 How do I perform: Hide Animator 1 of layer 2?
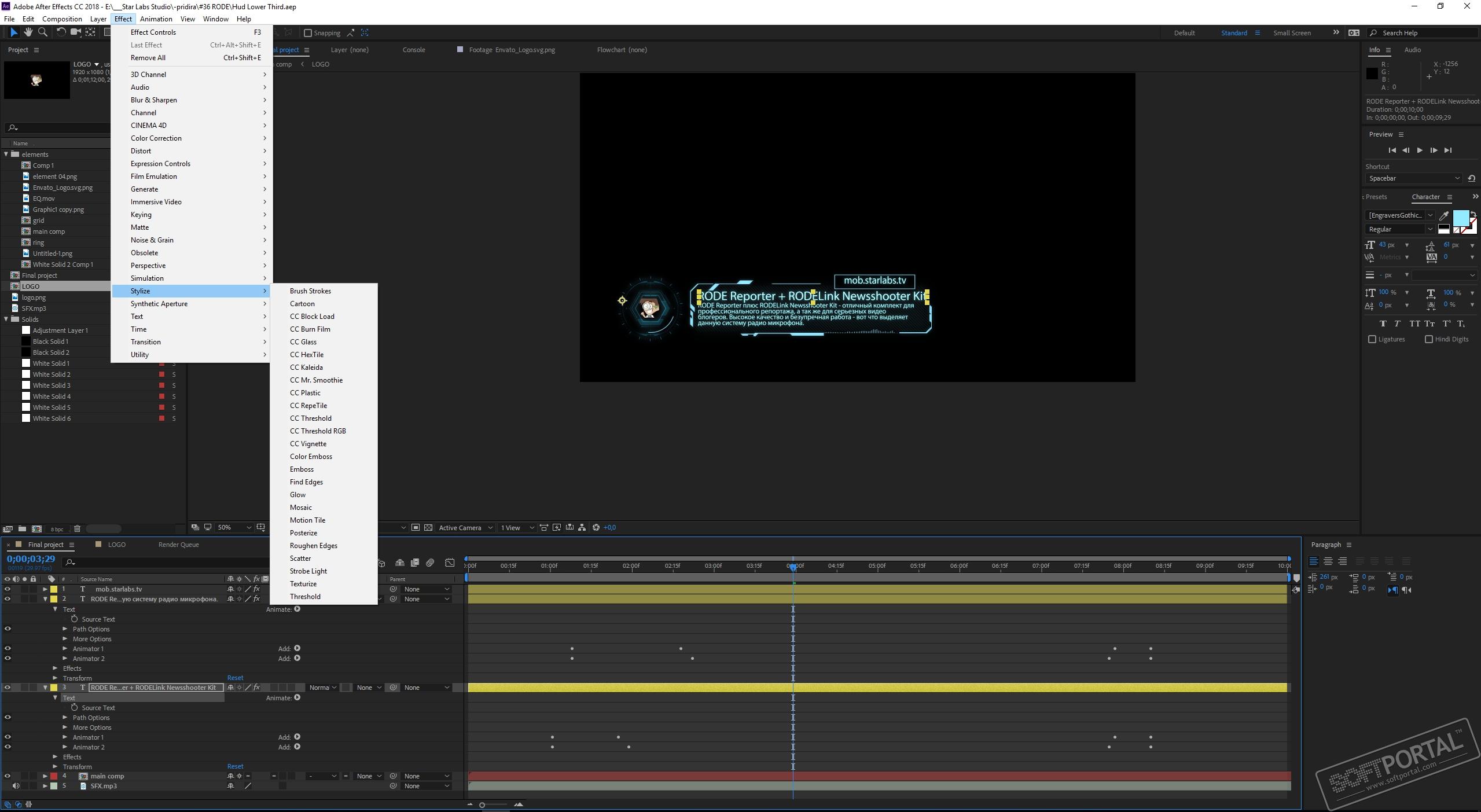click(8, 649)
